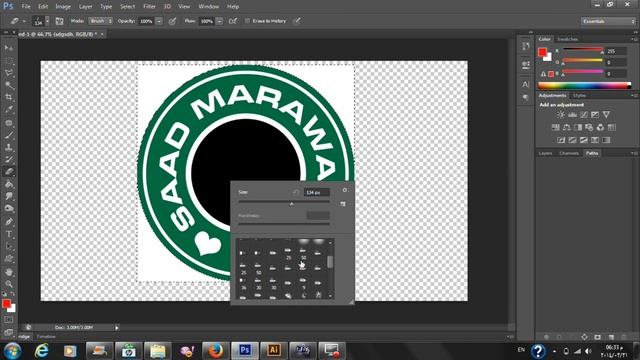This screenshot has width=640, height=360.
Task: Click the brush Size value field
Action: tap(317, 192)
